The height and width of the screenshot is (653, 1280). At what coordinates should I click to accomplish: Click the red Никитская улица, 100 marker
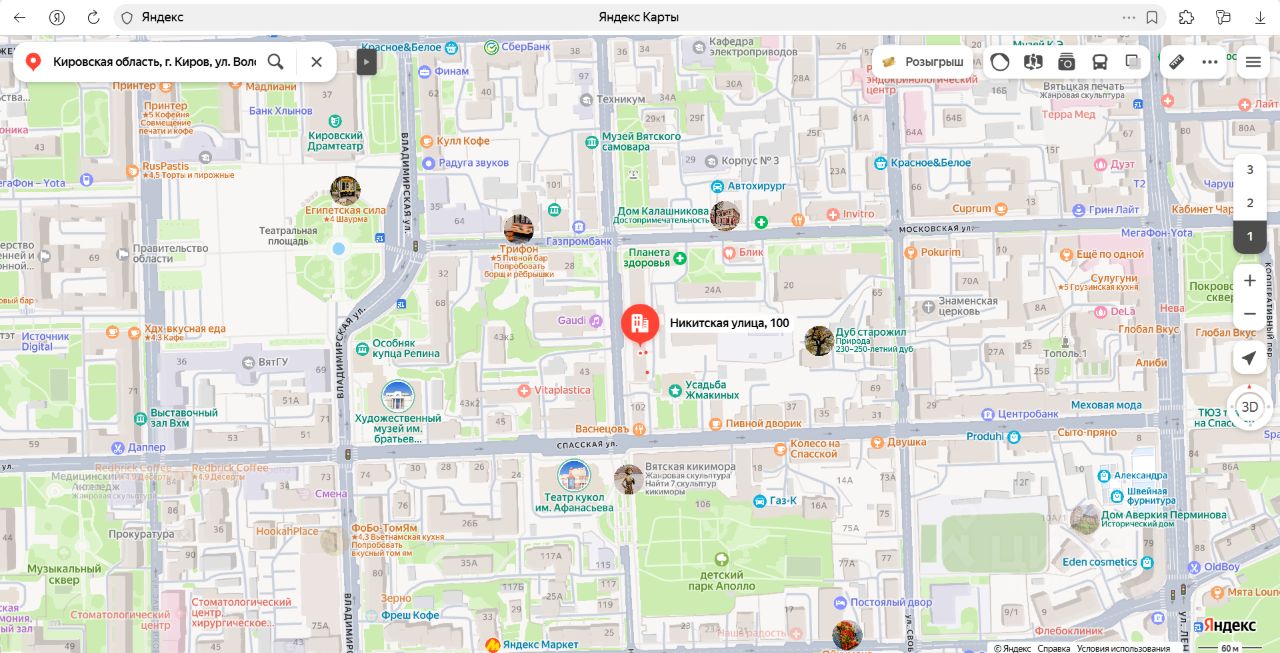pos(639,325)
